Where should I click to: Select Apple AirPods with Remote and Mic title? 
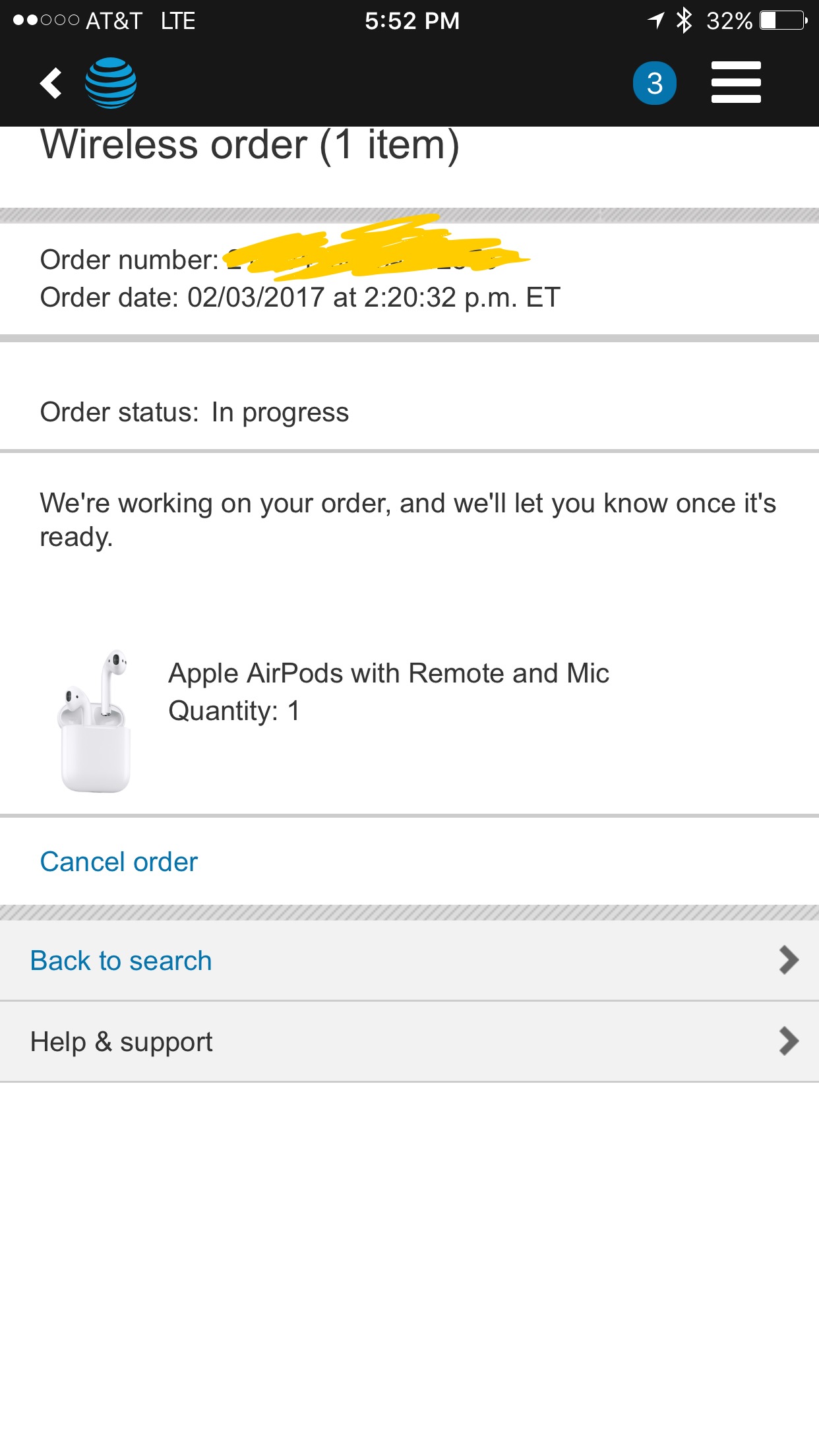[x=388, y=673]
